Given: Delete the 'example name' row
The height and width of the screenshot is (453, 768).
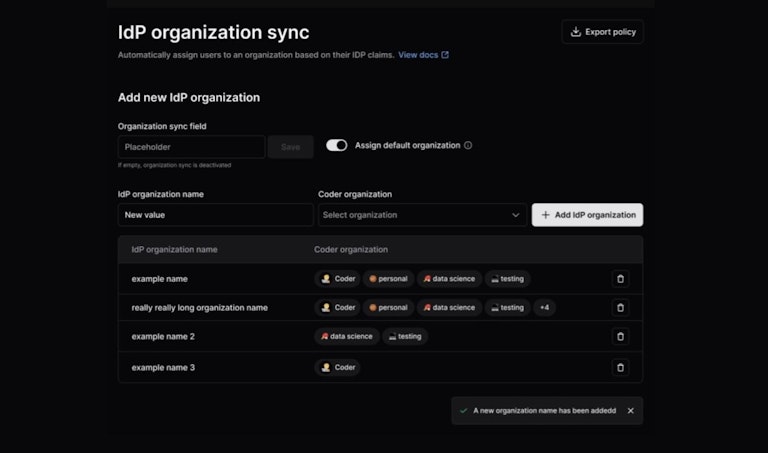Looking at the screenshot, I should click(x=620, y=279).
